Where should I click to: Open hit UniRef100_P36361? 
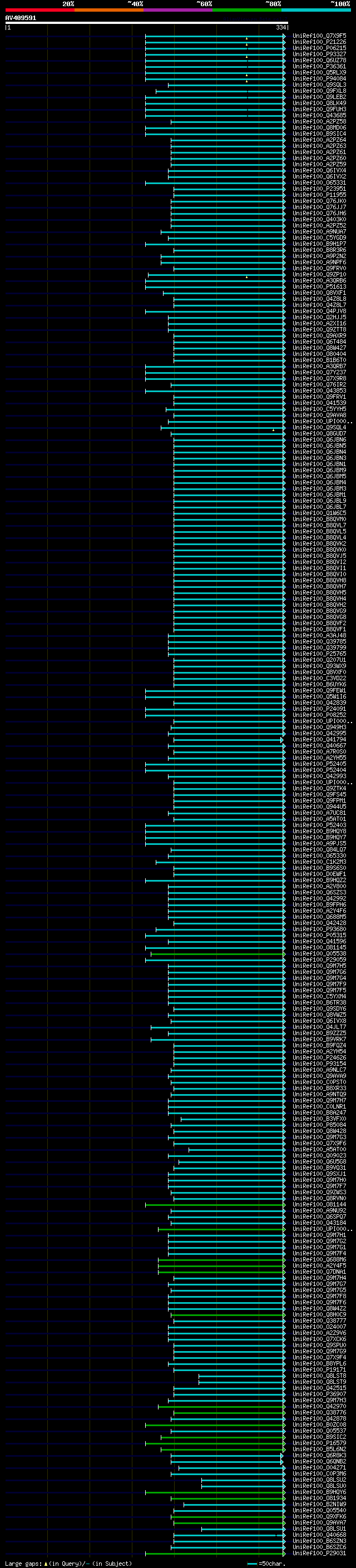319,67
